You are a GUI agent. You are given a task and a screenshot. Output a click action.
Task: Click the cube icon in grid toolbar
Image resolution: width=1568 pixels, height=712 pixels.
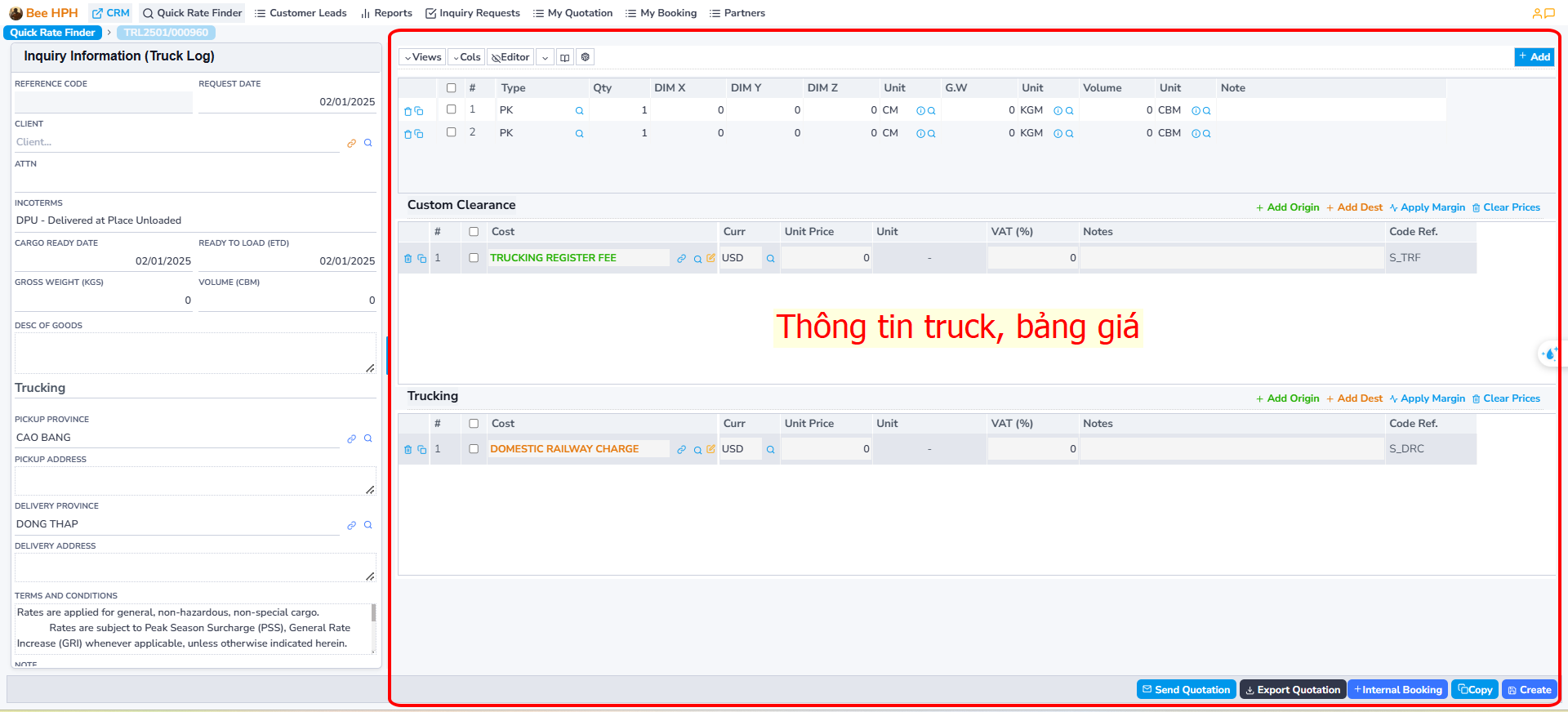[x=585, y=57]
